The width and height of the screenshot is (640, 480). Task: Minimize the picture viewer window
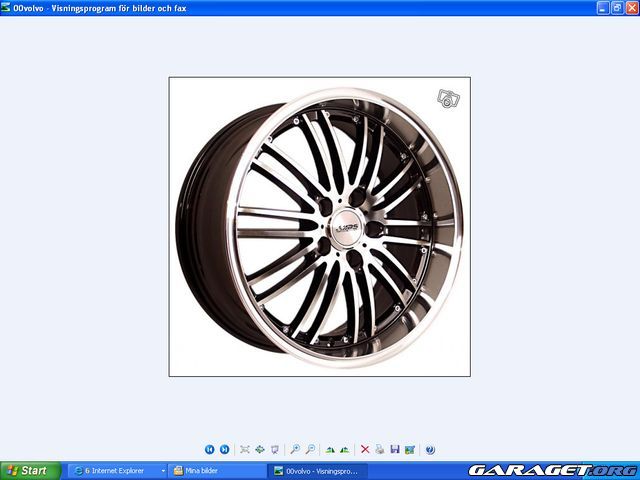tap(603, 8)
